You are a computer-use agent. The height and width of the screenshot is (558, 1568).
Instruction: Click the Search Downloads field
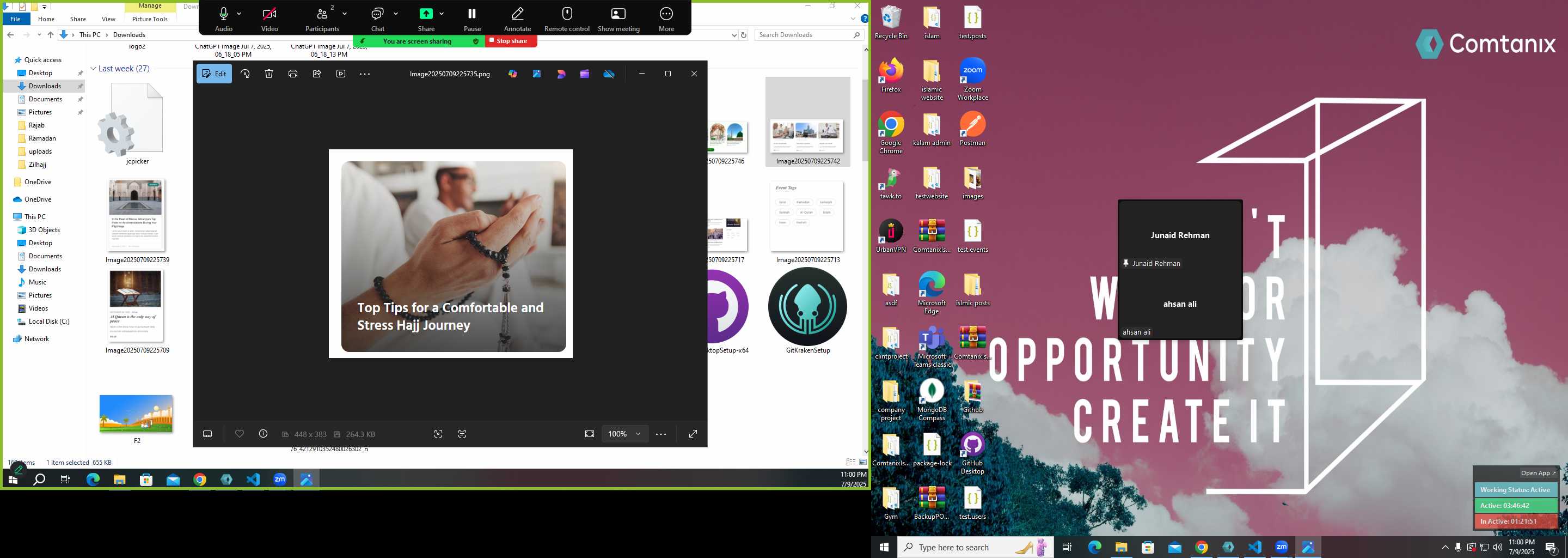[x=809, y=35]
